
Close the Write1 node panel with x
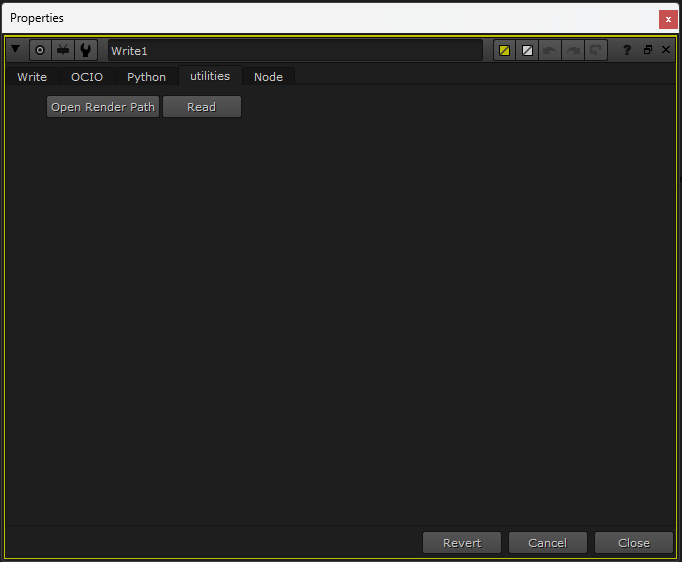666,50
